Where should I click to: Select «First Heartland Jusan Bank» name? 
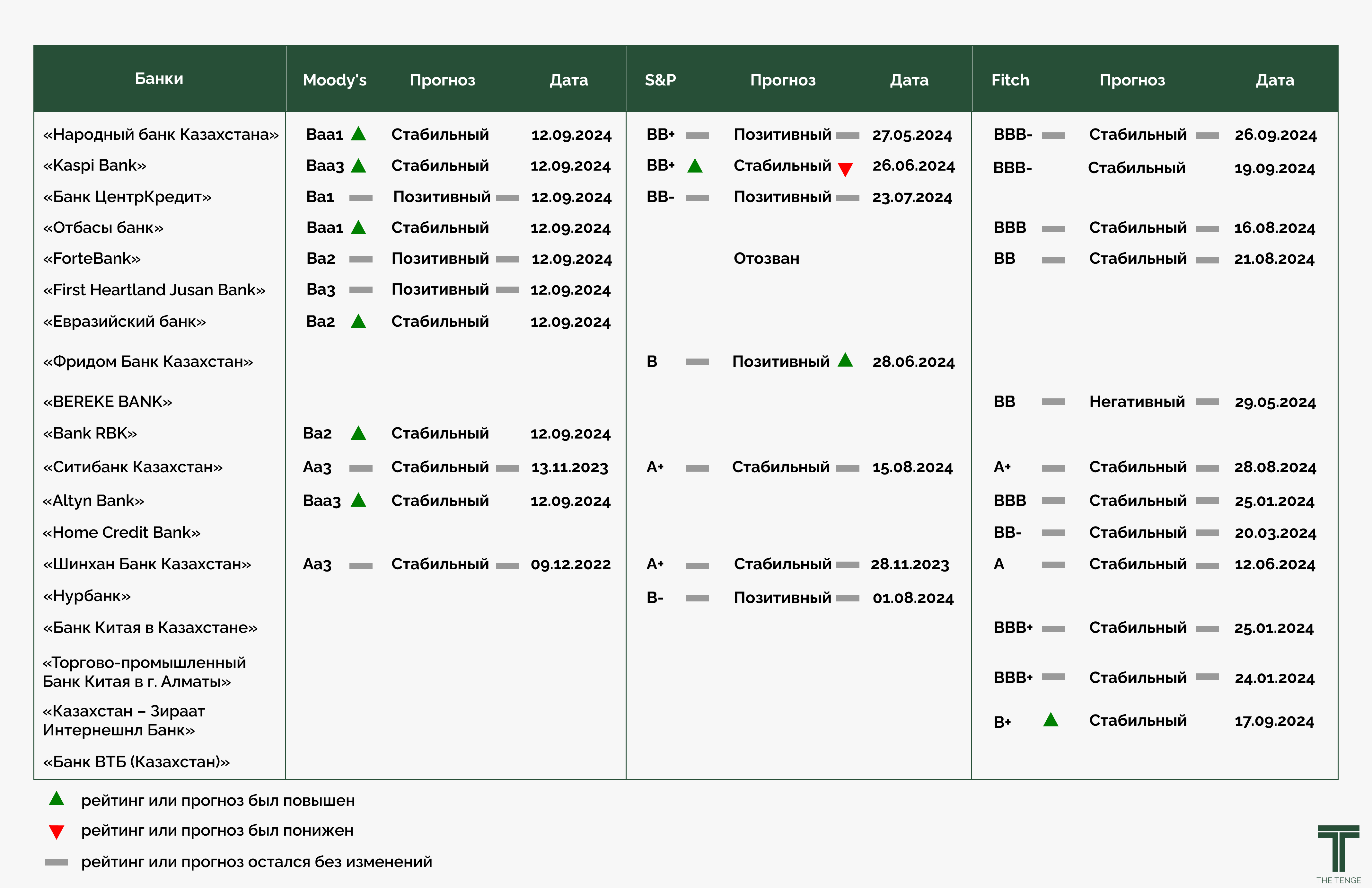(x=154, y=289)
